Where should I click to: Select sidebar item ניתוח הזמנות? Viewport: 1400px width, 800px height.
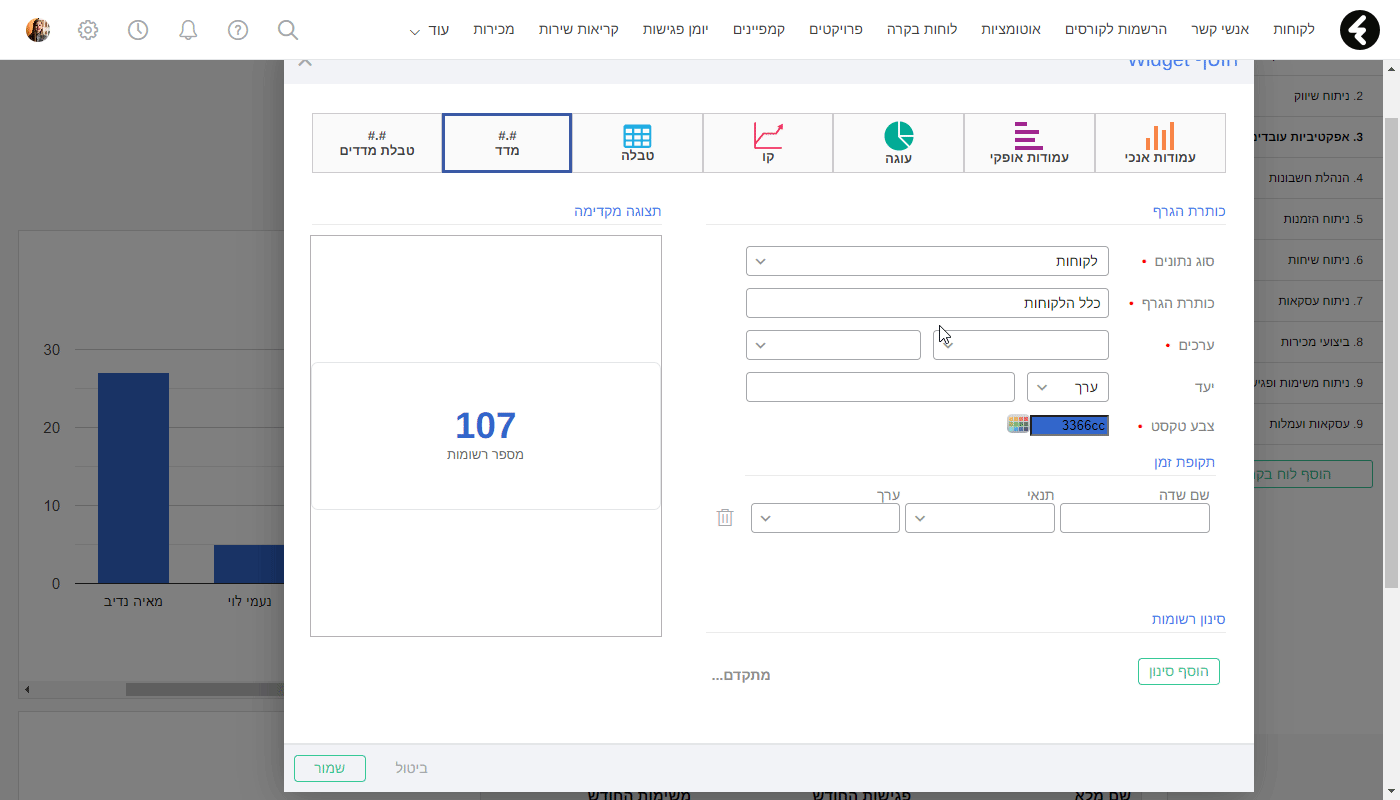click(1323, 218)
